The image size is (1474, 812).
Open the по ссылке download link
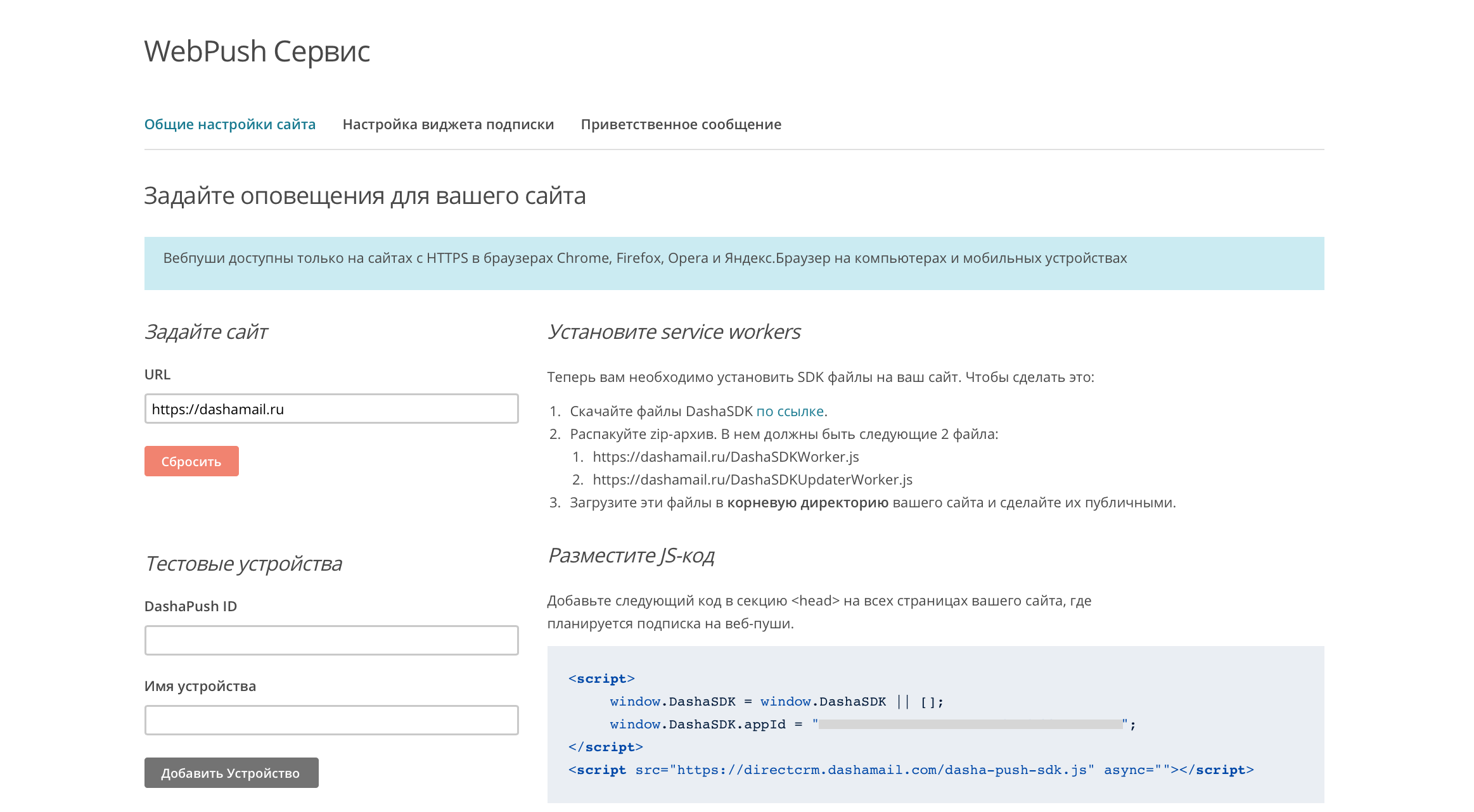pos(790,411)
